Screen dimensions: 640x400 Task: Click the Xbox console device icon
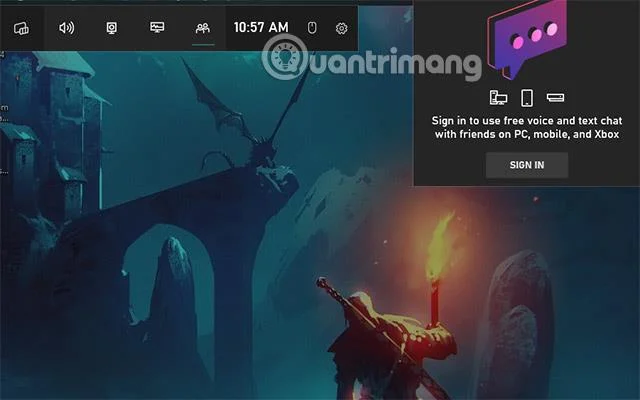pyautogui.click(x=556, y=98)
